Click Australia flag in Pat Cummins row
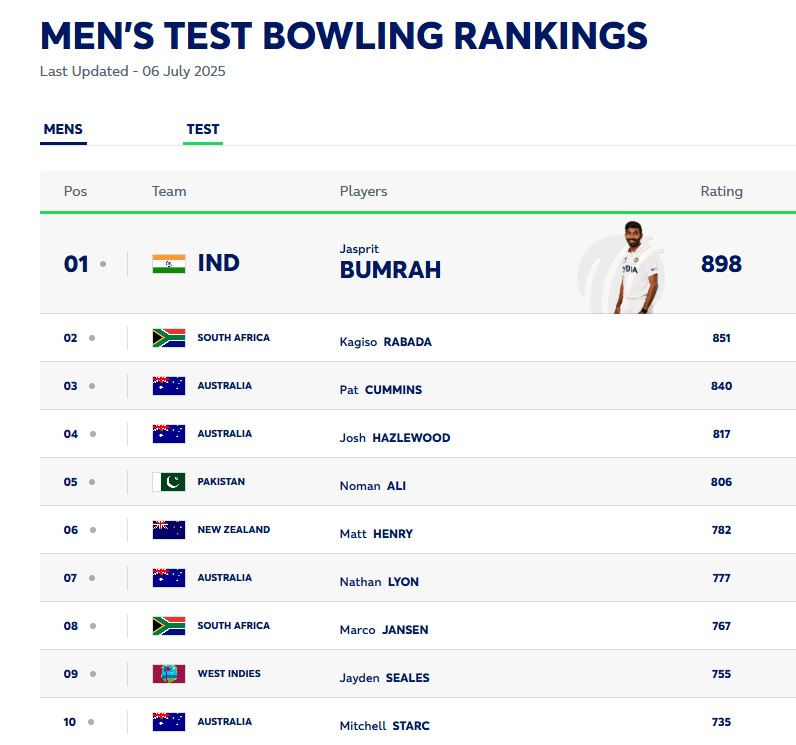Viewport: 796px width, 745px height. pos(169,386)
